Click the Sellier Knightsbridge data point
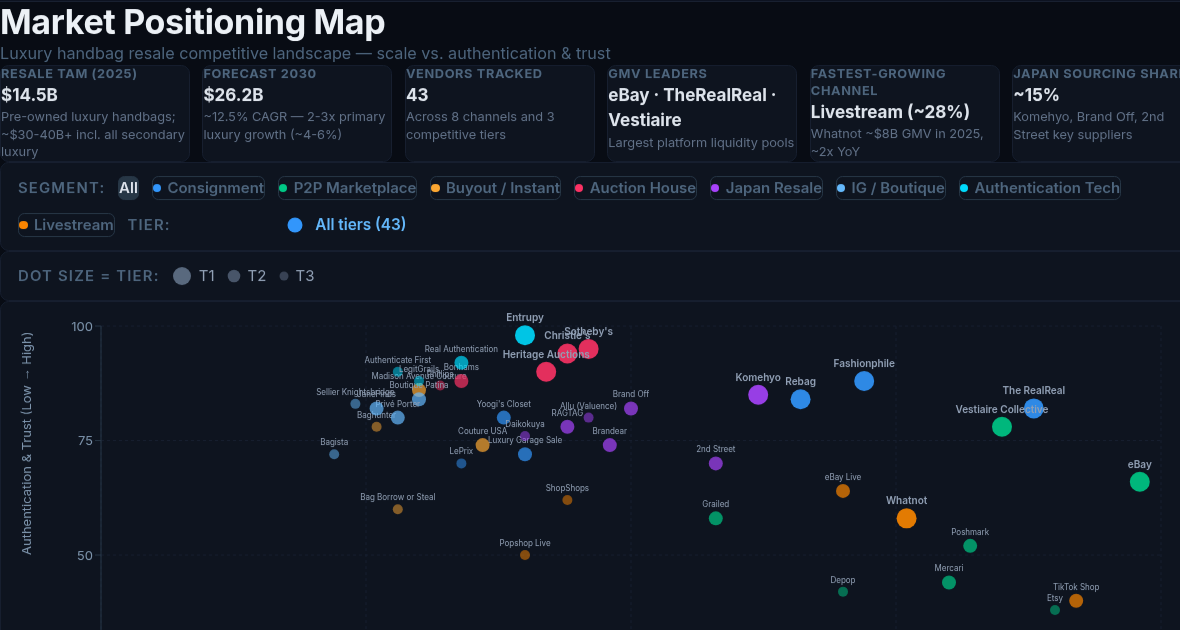 pos(355,404)
